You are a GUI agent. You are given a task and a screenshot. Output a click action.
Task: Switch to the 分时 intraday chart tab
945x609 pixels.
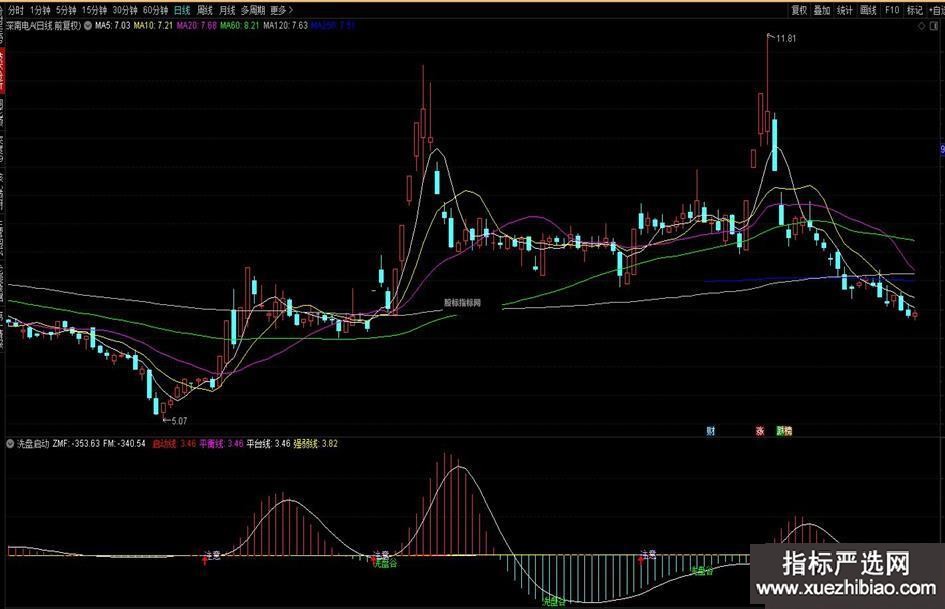pos(16,10)
